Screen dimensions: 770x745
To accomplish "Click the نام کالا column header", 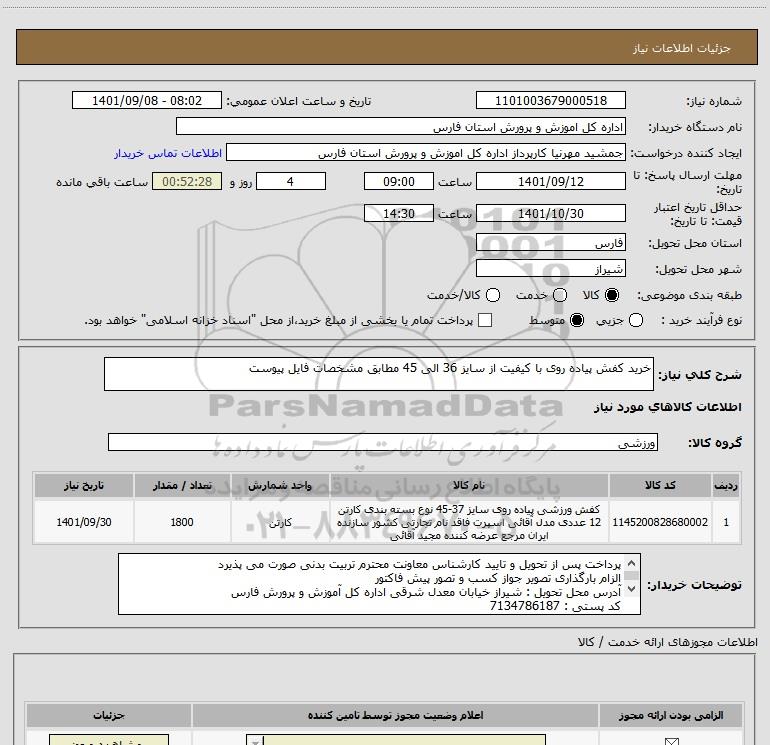I will click(468, 485).
